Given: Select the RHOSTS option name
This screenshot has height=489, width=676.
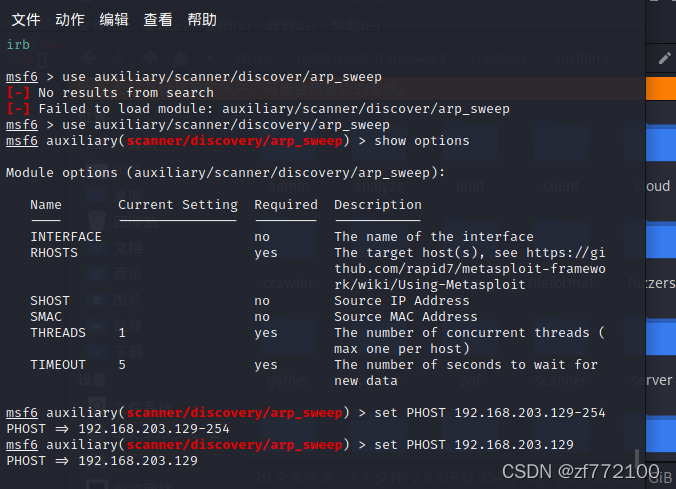Looking at the screenshot, I should pos(54,253).
